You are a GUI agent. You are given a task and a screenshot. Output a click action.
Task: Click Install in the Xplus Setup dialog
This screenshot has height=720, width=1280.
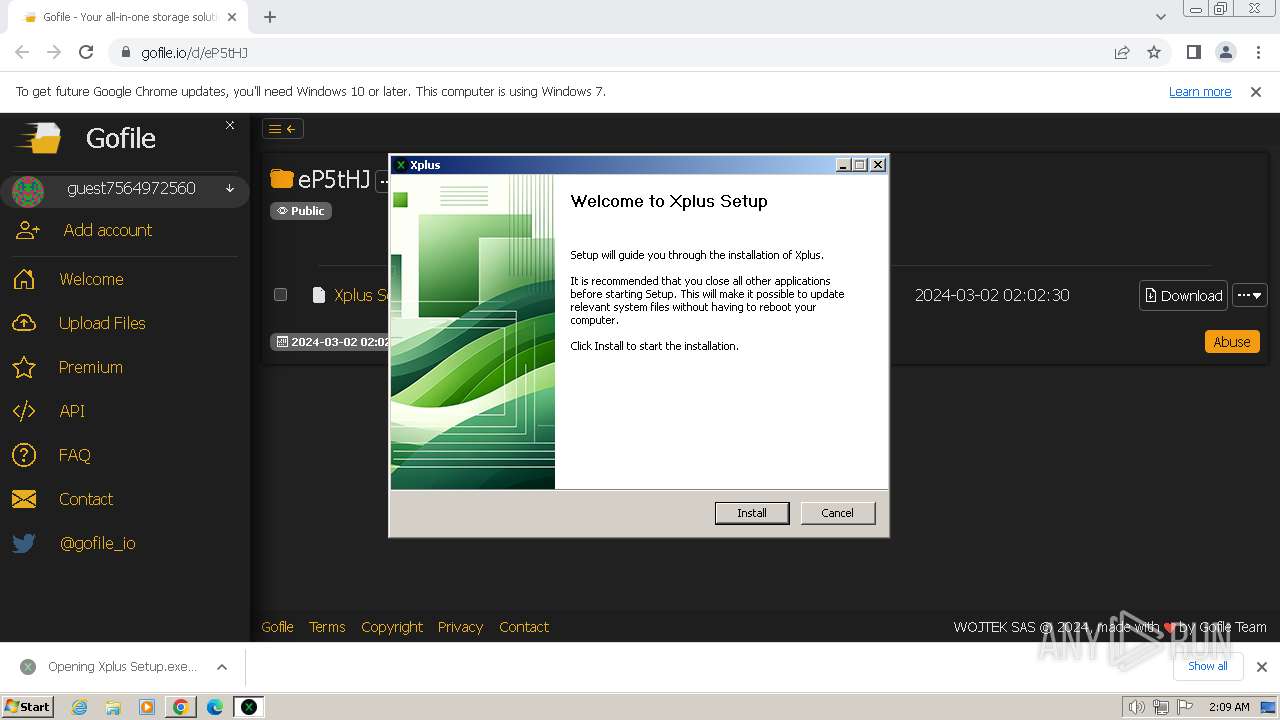tap(752, 513)
